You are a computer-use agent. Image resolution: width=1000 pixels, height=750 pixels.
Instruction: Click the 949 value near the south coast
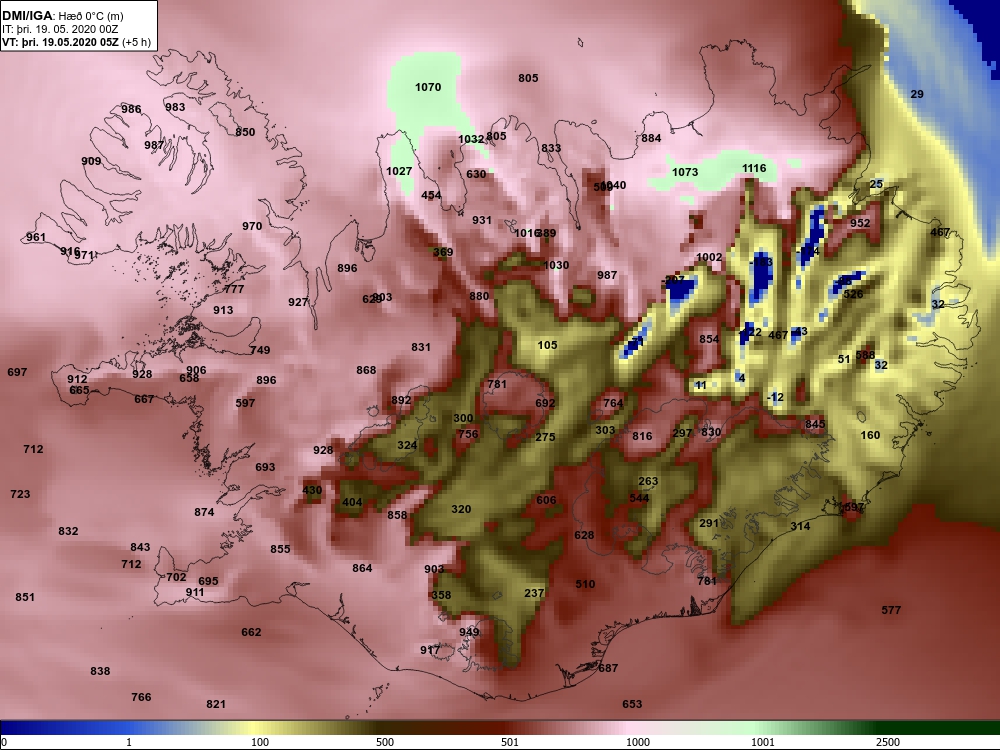pyautogui.click(x=469, y=632)
